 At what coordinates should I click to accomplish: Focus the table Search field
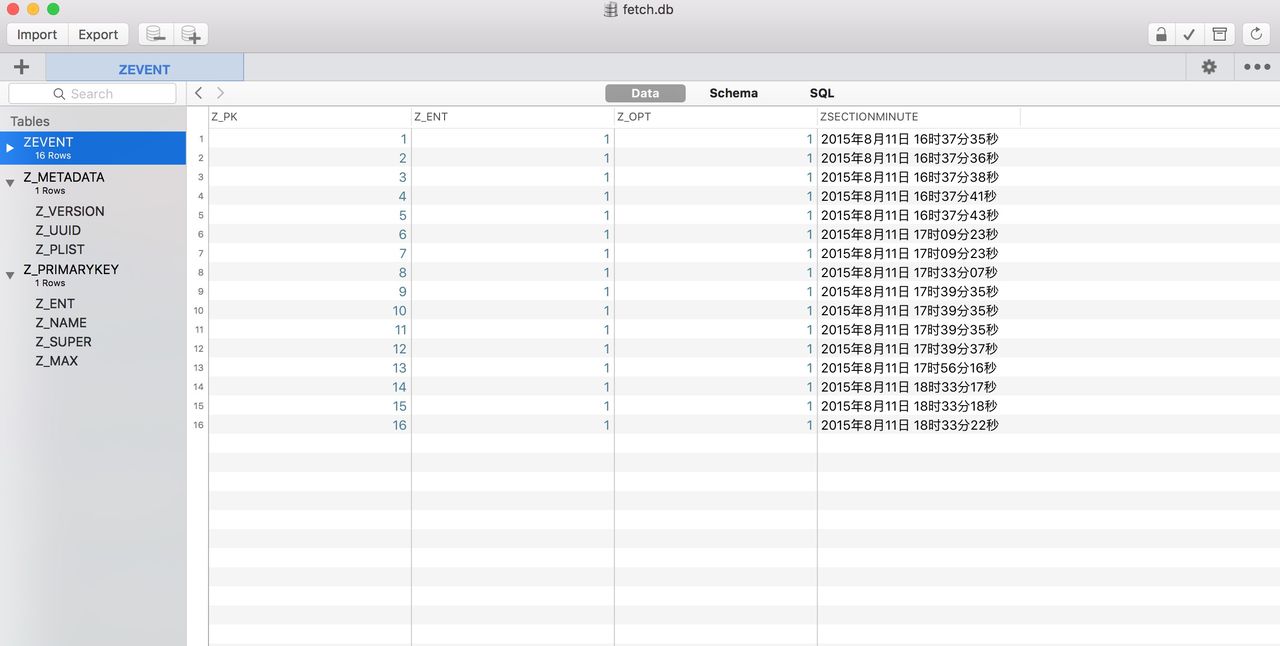(92, 93)
